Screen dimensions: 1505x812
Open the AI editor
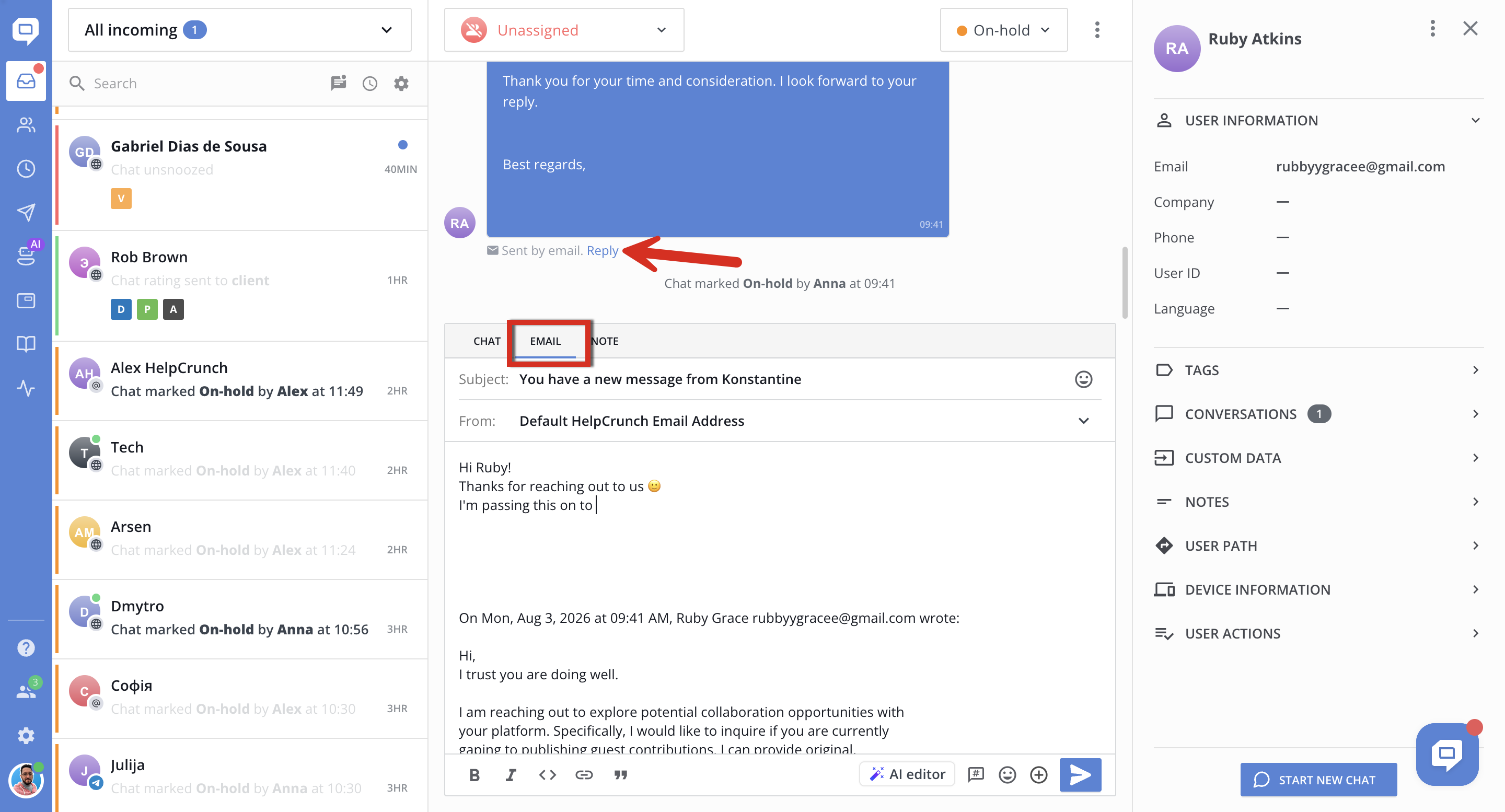[907, 774]
